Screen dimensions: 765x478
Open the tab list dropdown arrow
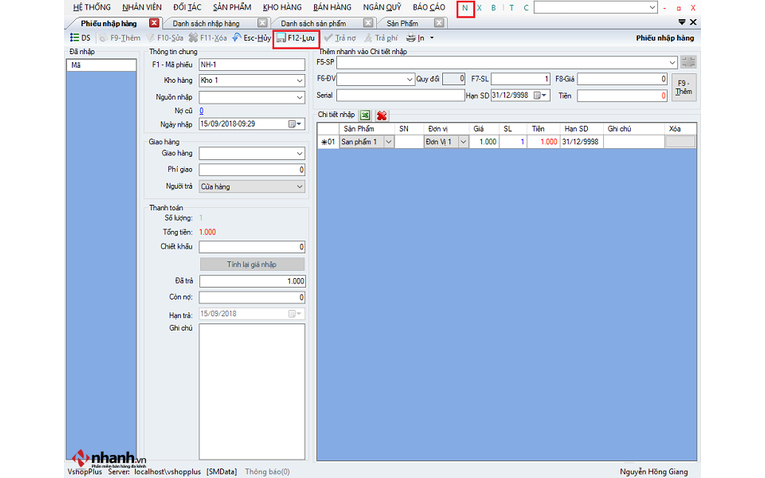point(682,22)
